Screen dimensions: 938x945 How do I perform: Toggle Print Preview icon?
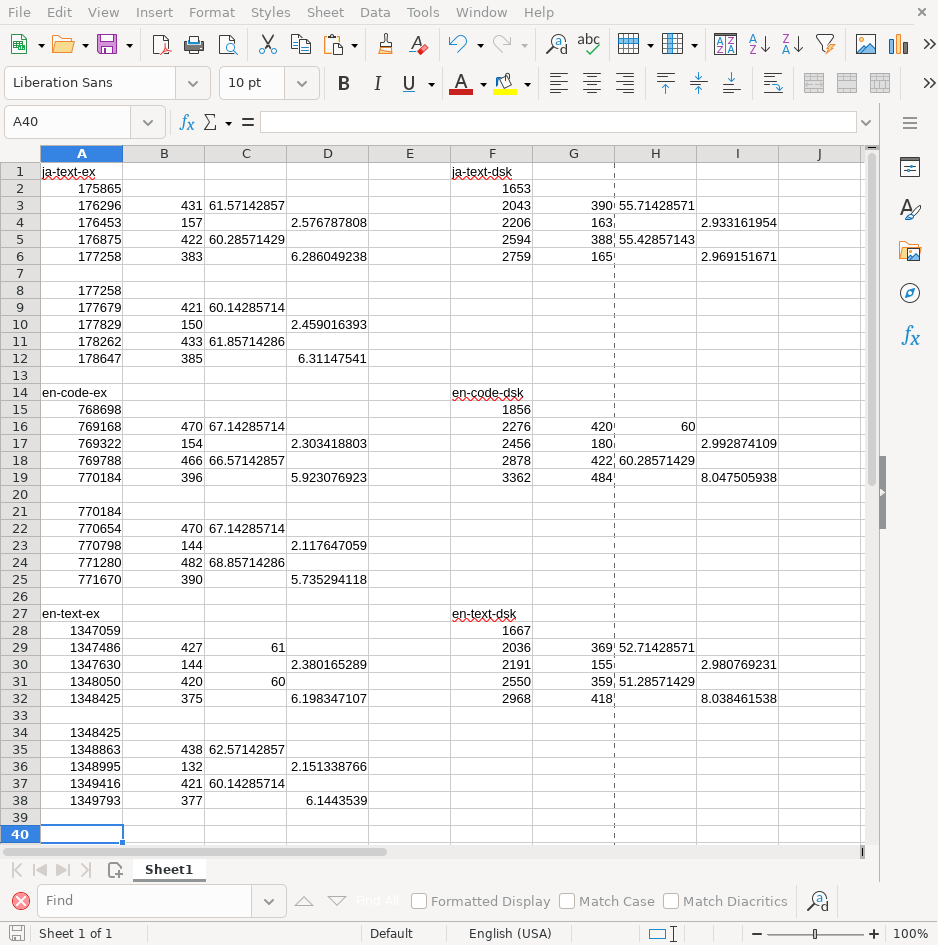227,45
